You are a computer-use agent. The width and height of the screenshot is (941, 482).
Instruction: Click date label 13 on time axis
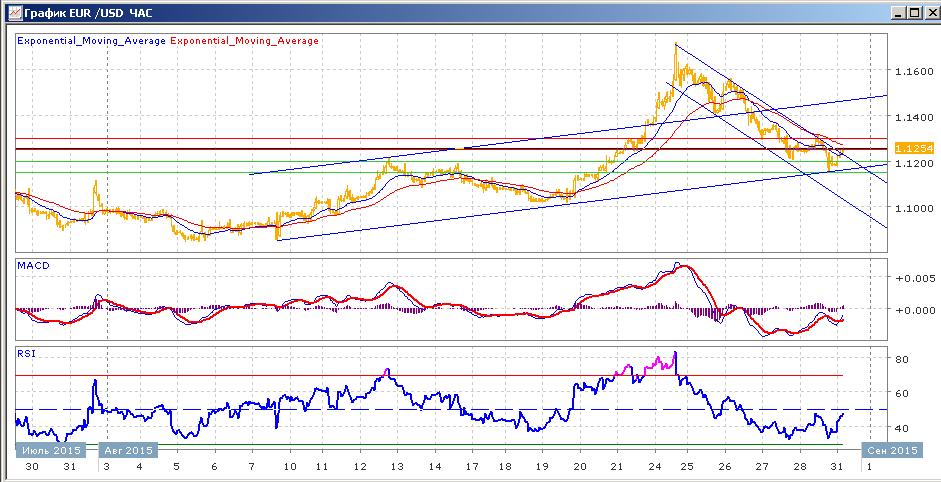click(x=397, y=466)
